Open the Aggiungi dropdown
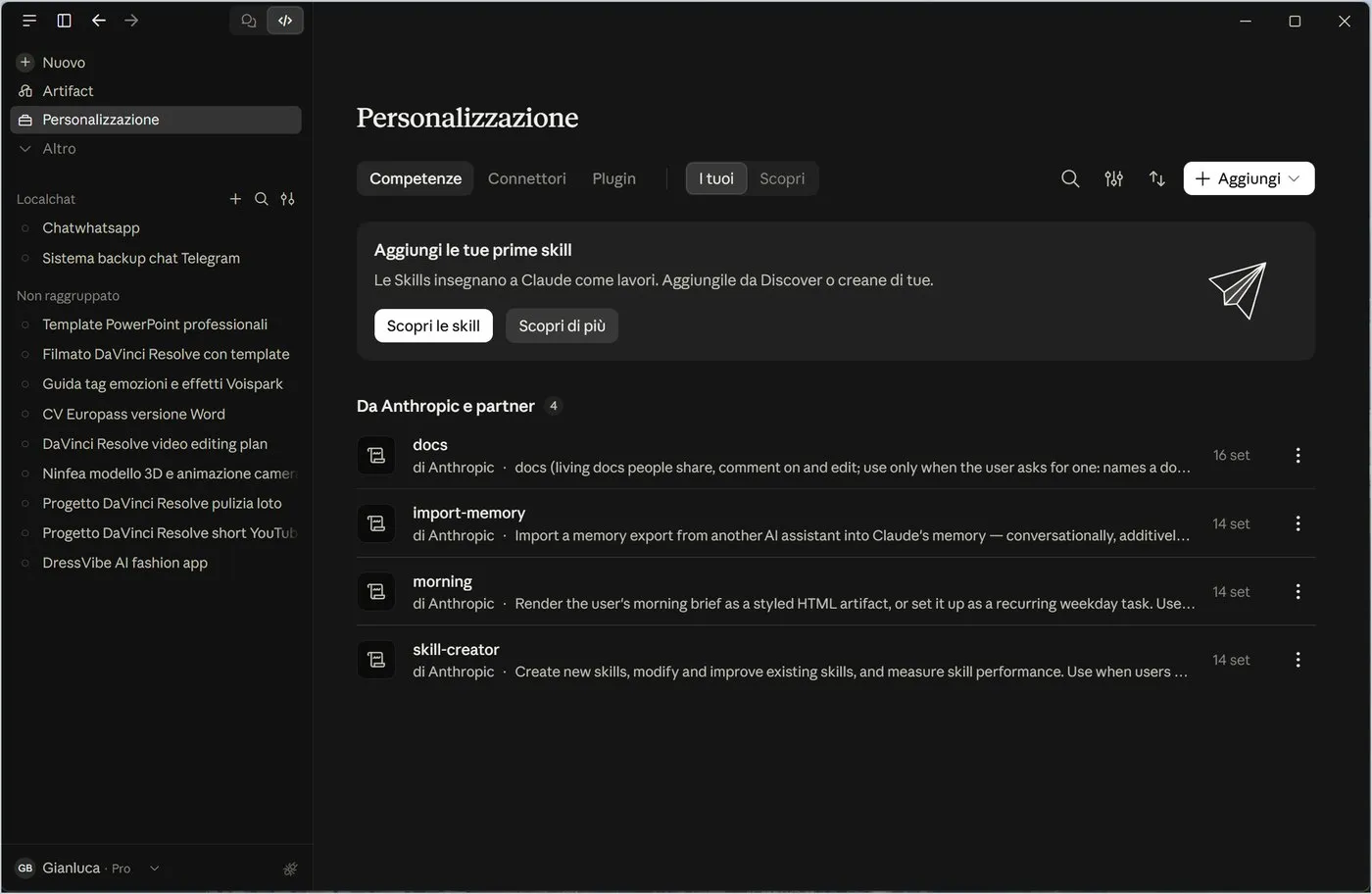The image size is (1372, 894). click(x=1249, y=178)
